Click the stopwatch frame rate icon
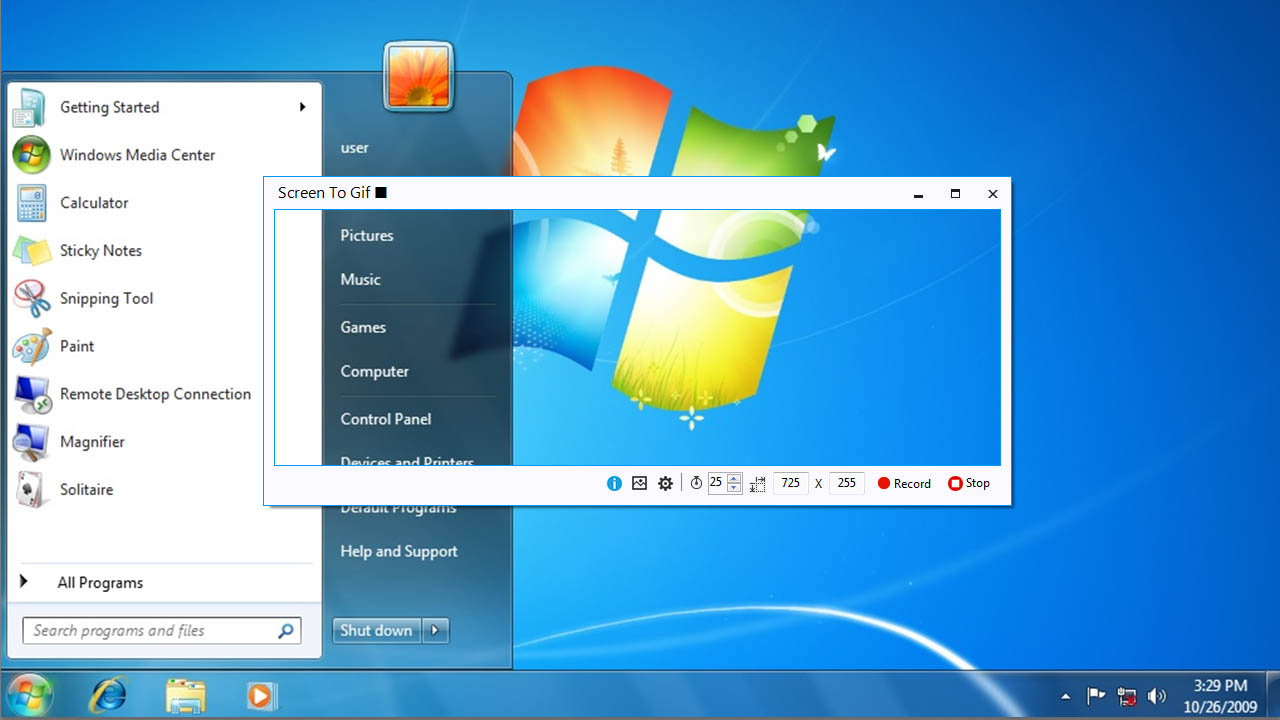 (x=696, y=483)
